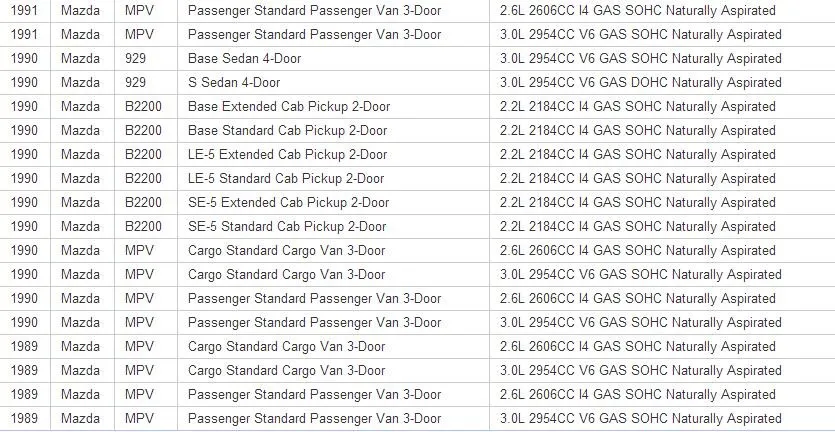Select 'LE-5 Standard Cab Pickup 2-Door' cell

click(333, 178)
